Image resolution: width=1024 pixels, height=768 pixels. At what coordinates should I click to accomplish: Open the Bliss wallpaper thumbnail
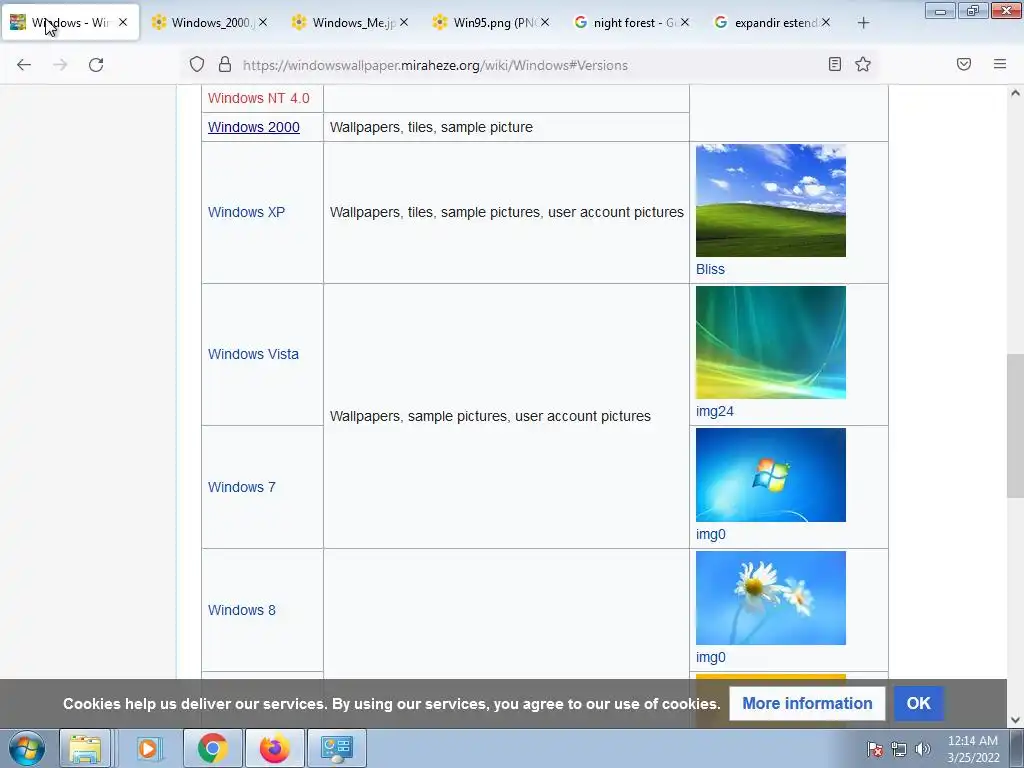(771, 200)
